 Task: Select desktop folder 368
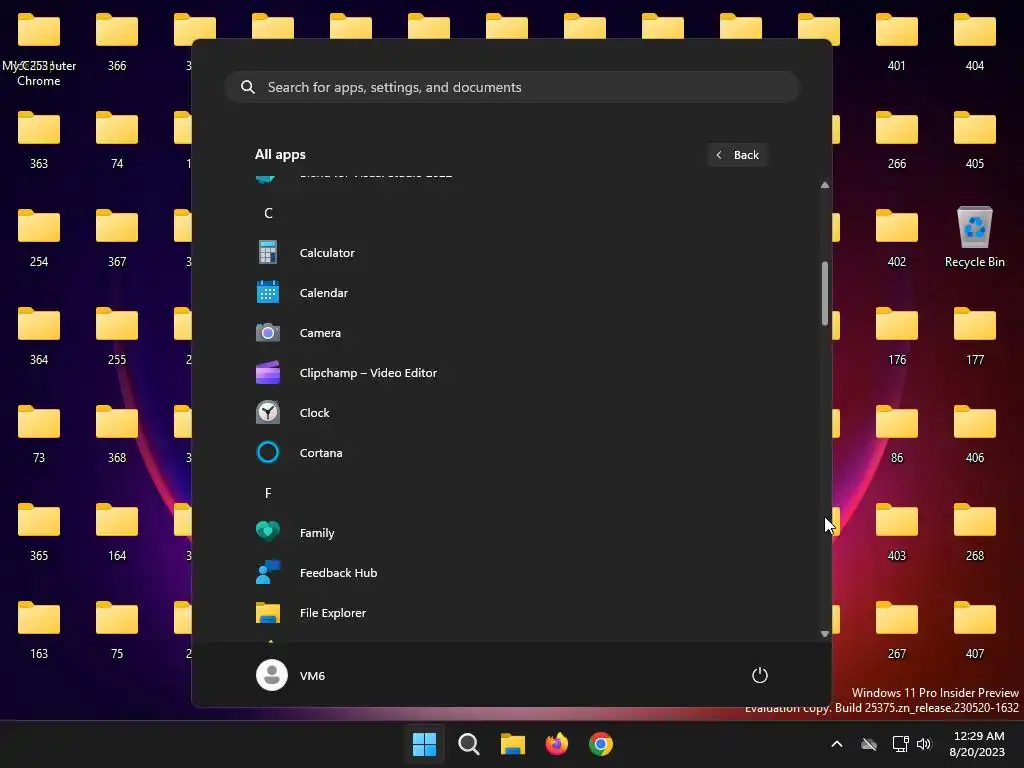click(117, 433)
